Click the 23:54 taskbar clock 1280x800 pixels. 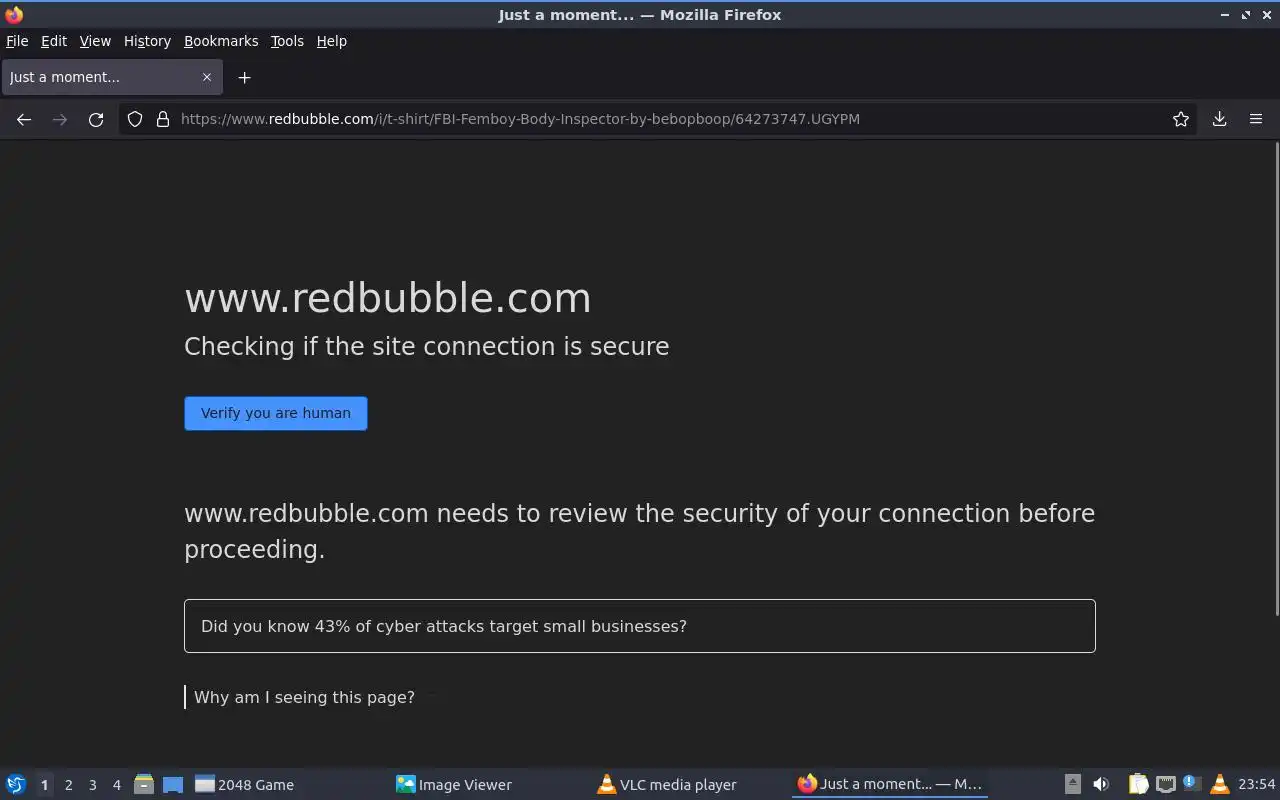point(1256,785)
